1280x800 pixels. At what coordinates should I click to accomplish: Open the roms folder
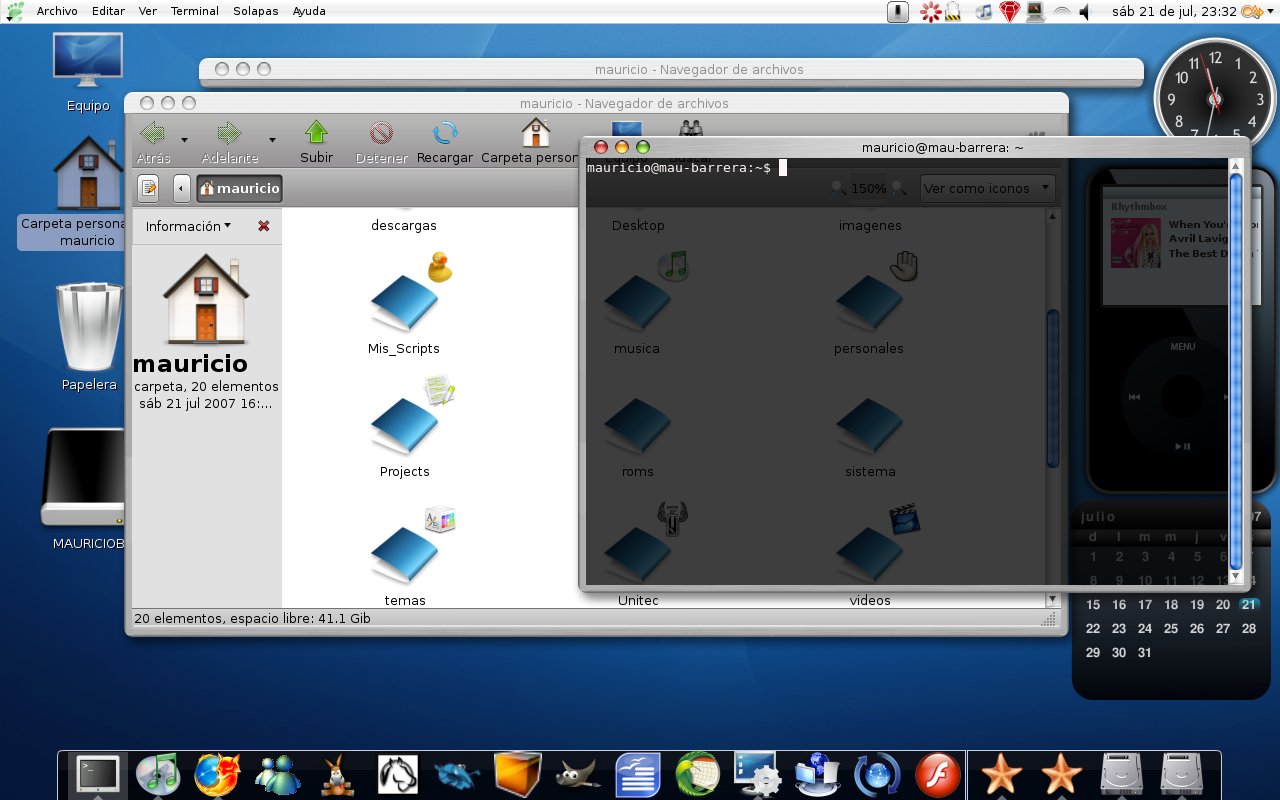637,435
